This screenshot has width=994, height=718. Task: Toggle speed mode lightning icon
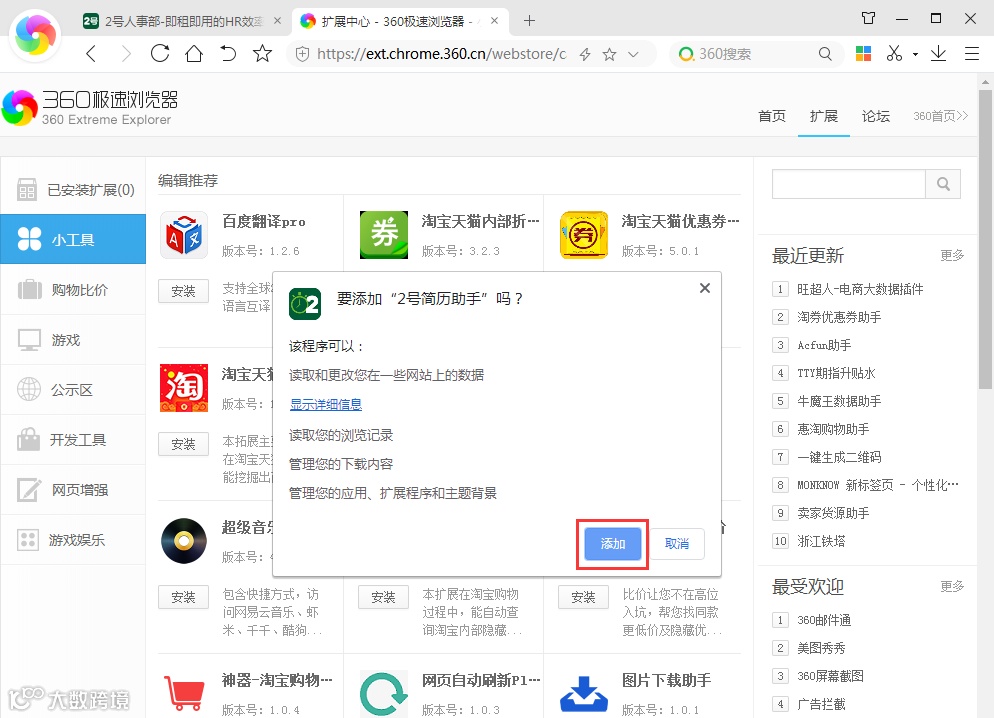(x=585, y=54)
